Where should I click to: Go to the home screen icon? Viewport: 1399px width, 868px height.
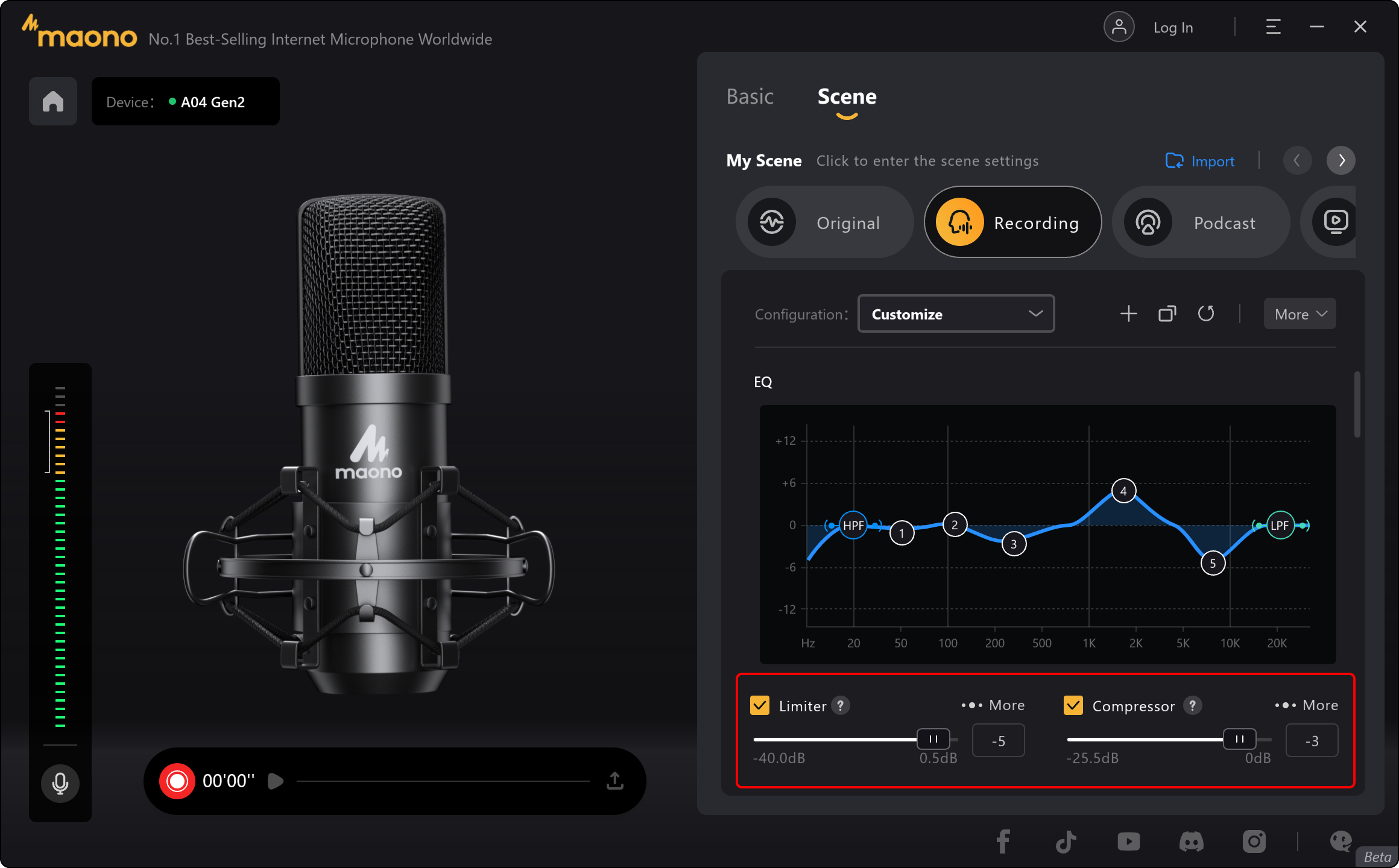pos(53,101)
